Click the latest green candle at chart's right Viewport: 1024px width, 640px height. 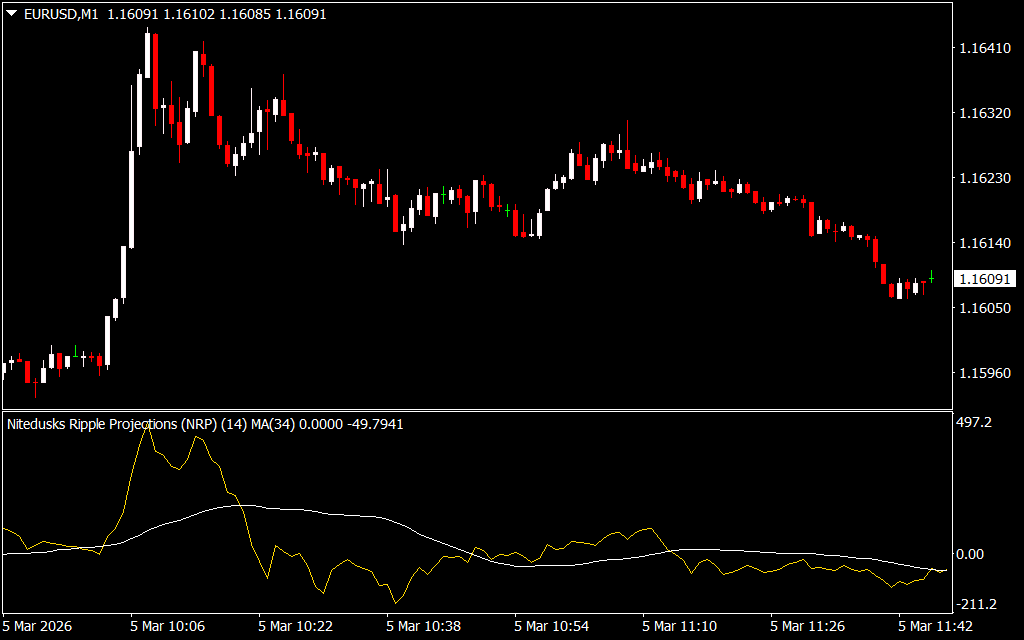click(931, 277)
